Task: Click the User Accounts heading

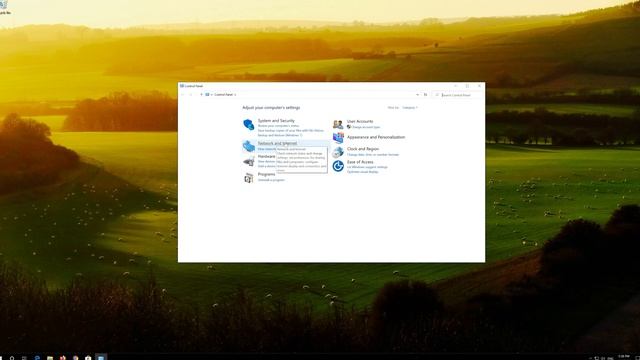Action: tap(360, 121)
